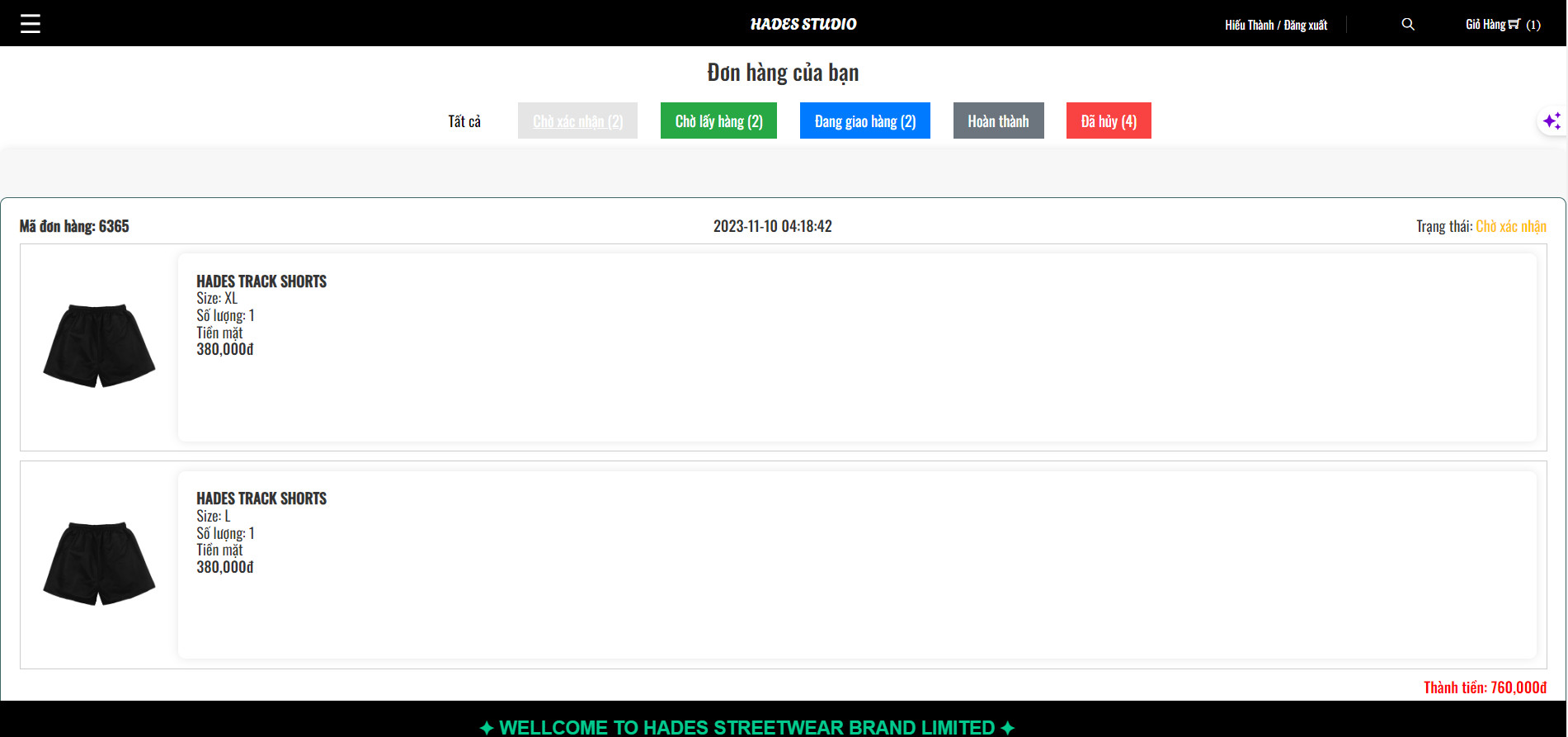1568x737 pixels.
Task: Click the size XL shorts thumbnail
Action: click(x=99, y=345)
